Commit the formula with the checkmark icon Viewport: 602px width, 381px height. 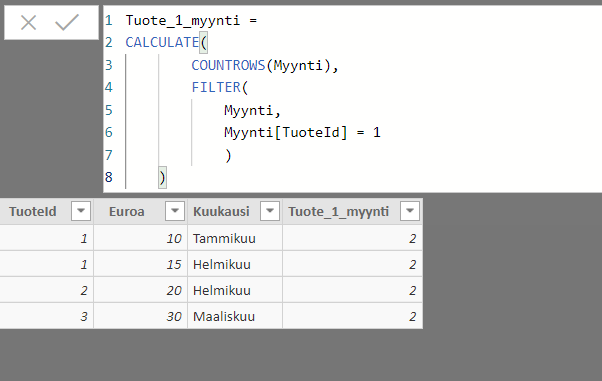click(x=67, y=22)
